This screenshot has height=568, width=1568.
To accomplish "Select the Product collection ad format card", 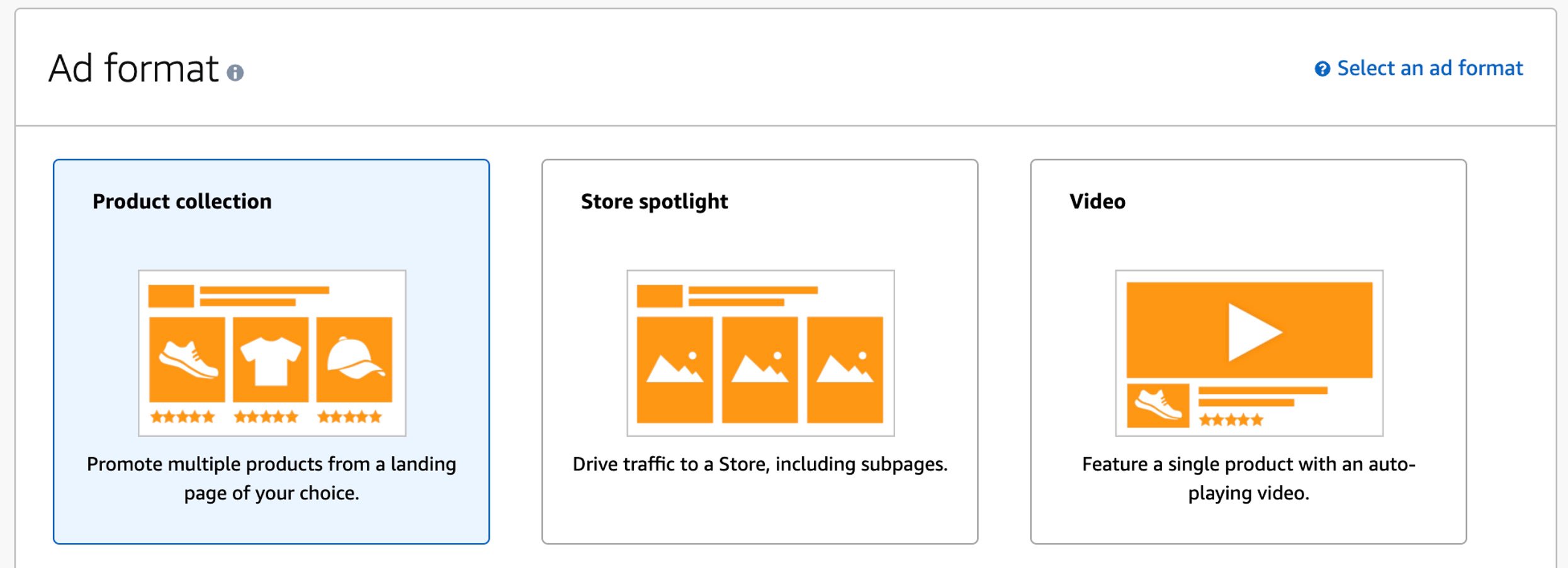I will click(271, 351).
